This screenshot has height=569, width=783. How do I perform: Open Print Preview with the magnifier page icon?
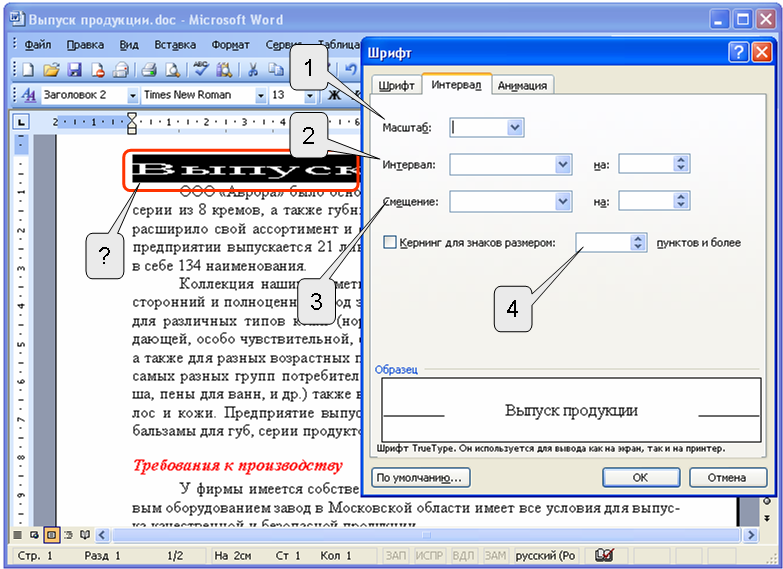(x=172, y=69)
